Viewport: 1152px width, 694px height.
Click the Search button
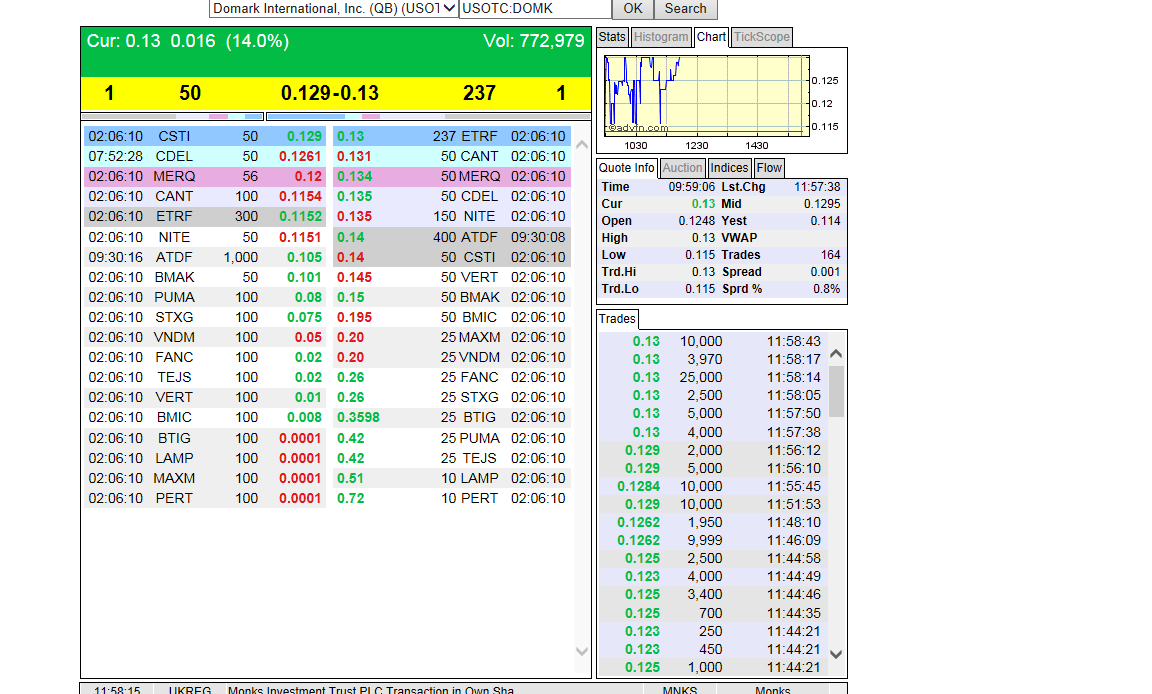tap(685, 9)
